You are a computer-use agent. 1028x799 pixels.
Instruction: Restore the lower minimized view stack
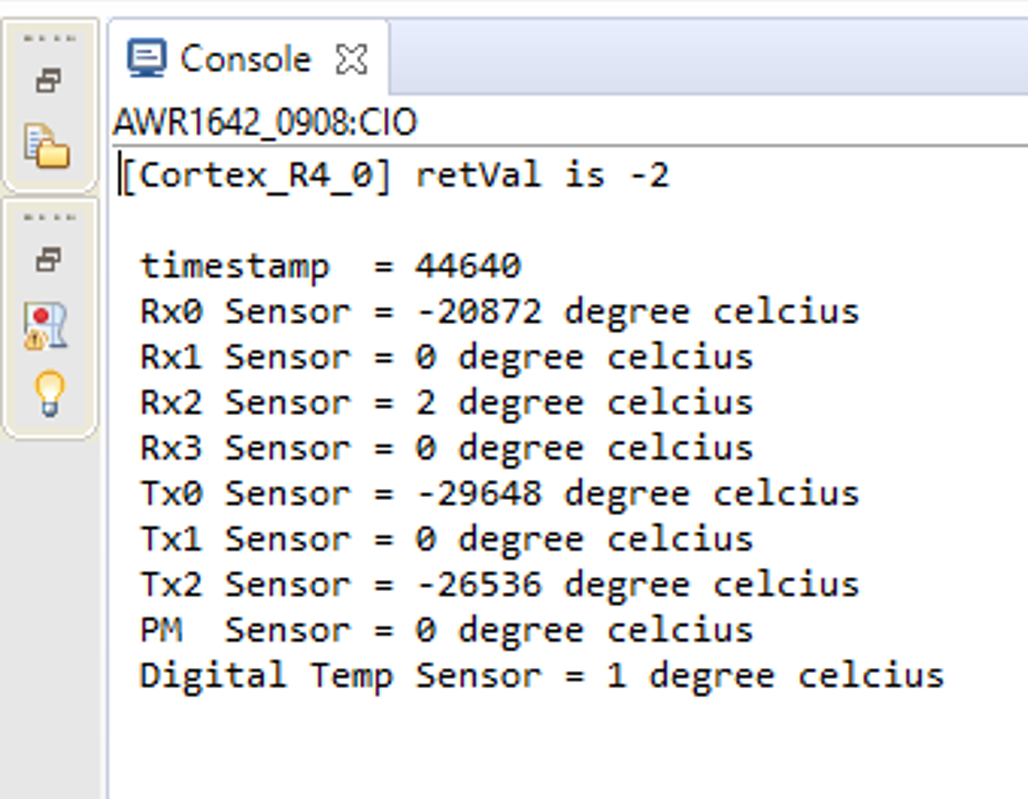[48, 261]
